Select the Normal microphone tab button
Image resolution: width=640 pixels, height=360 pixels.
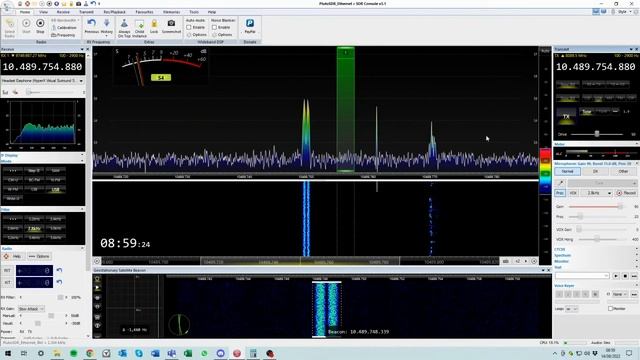(x=567, y=171)
